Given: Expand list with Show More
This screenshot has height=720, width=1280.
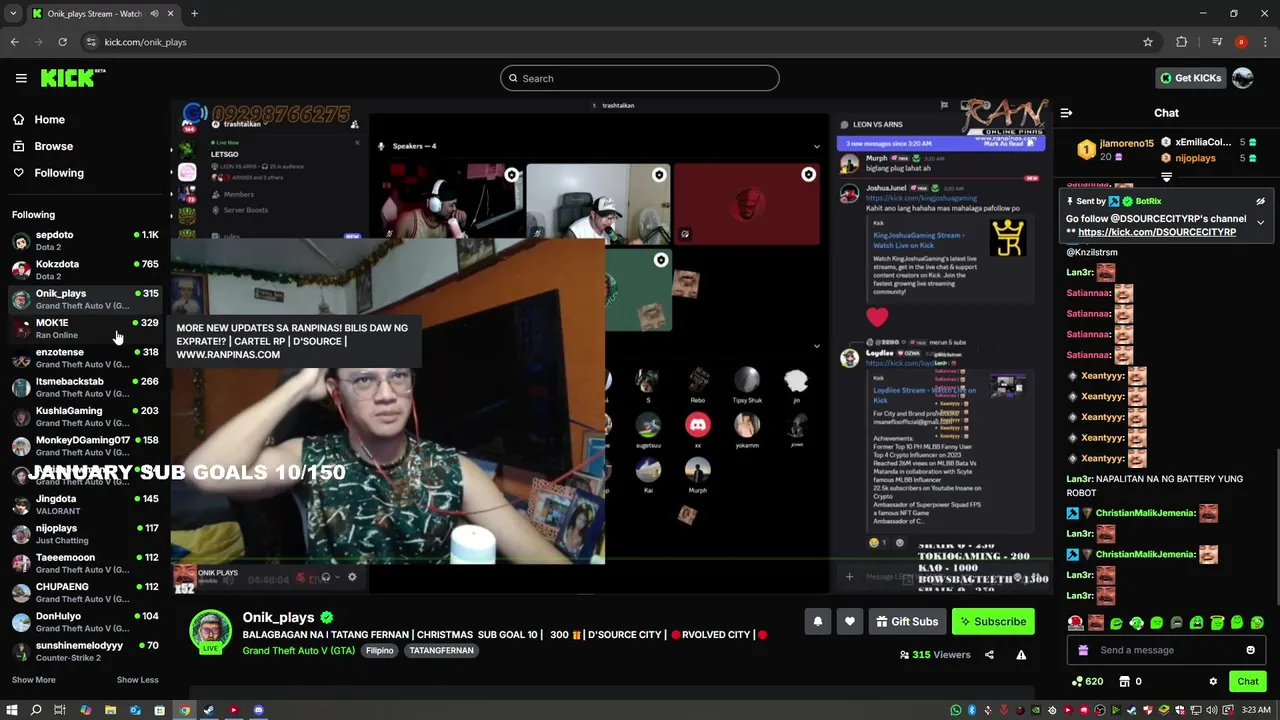Looking at the screenshot, I should click(33, 680).
